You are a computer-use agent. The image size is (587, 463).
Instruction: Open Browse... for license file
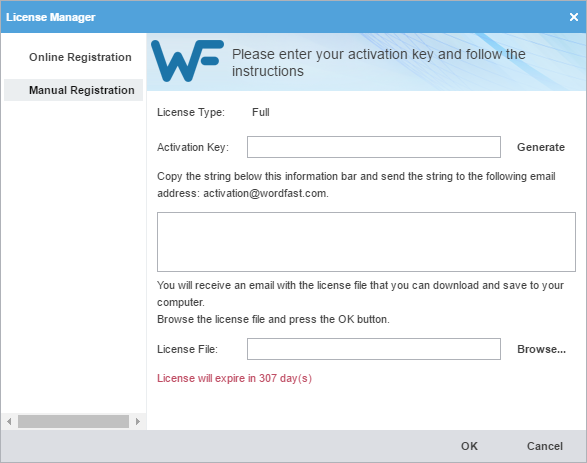point(541,349)
